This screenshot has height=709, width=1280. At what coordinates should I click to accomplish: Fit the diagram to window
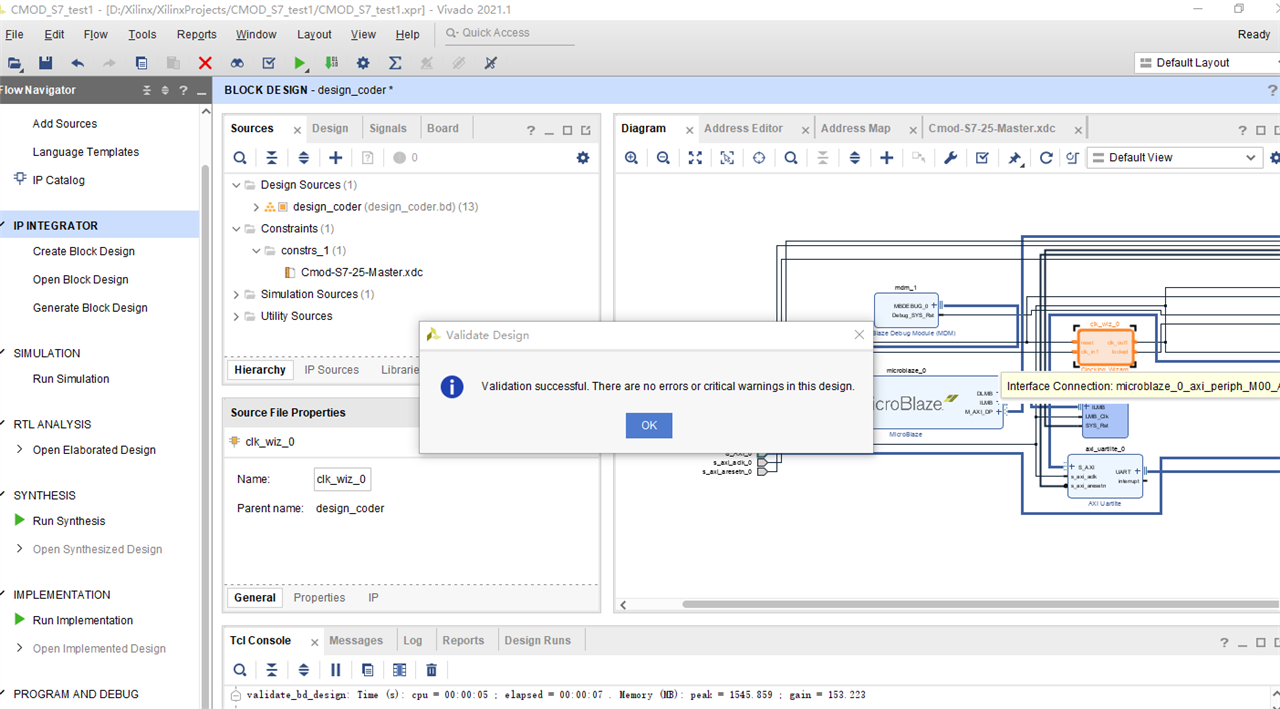[x=695, y=157]
